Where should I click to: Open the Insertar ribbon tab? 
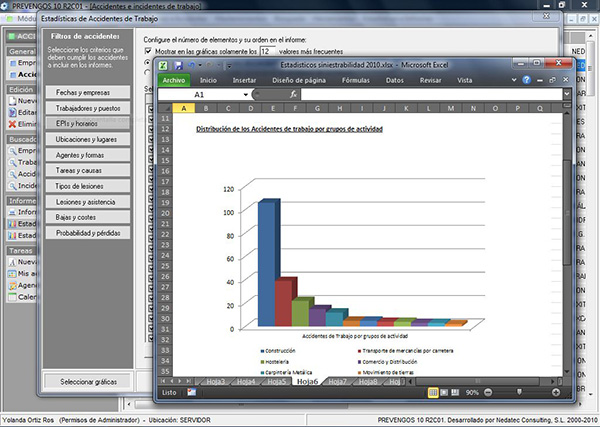coord(244,80)
